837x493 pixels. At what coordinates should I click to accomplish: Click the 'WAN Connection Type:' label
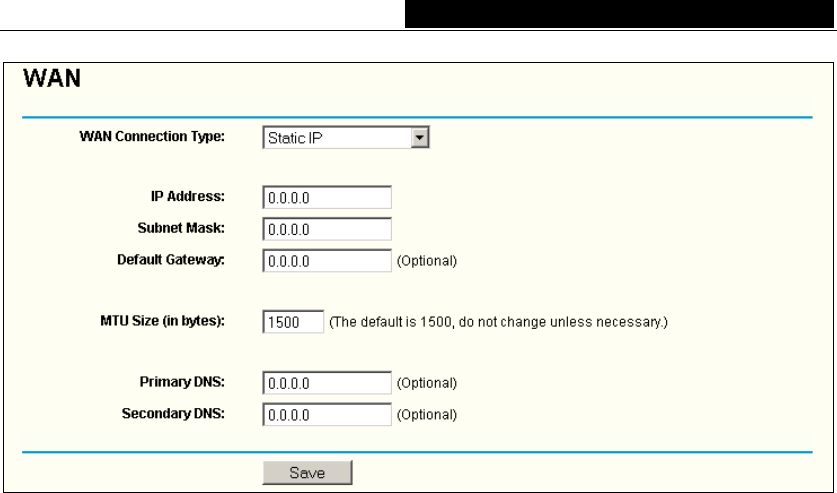(x=152, y=137)
